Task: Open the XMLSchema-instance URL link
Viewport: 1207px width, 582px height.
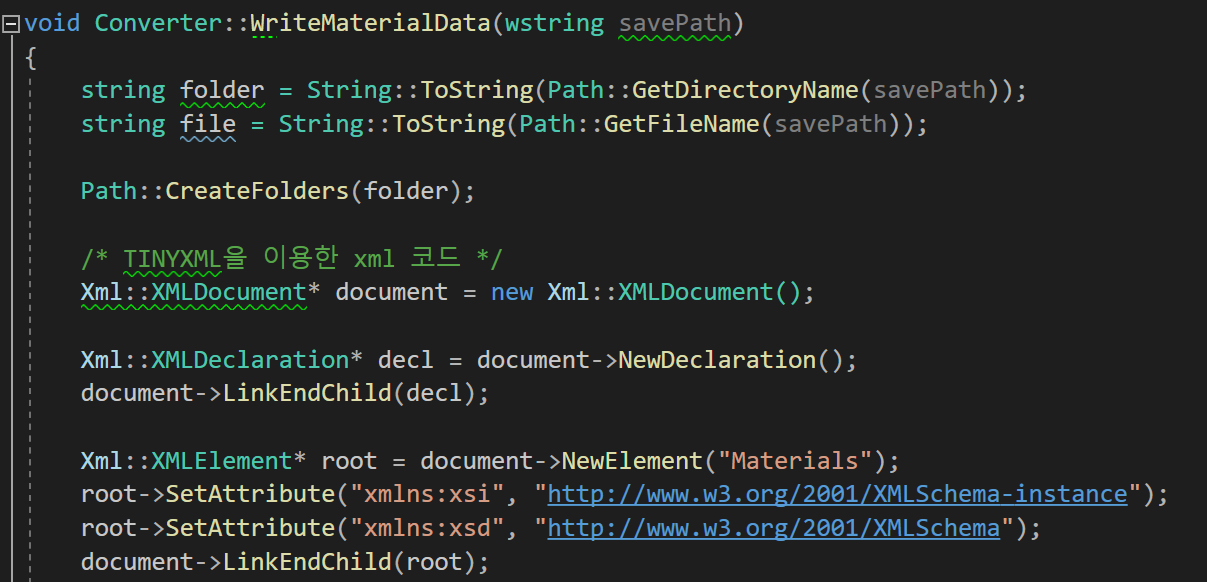Action: (838, 494)
